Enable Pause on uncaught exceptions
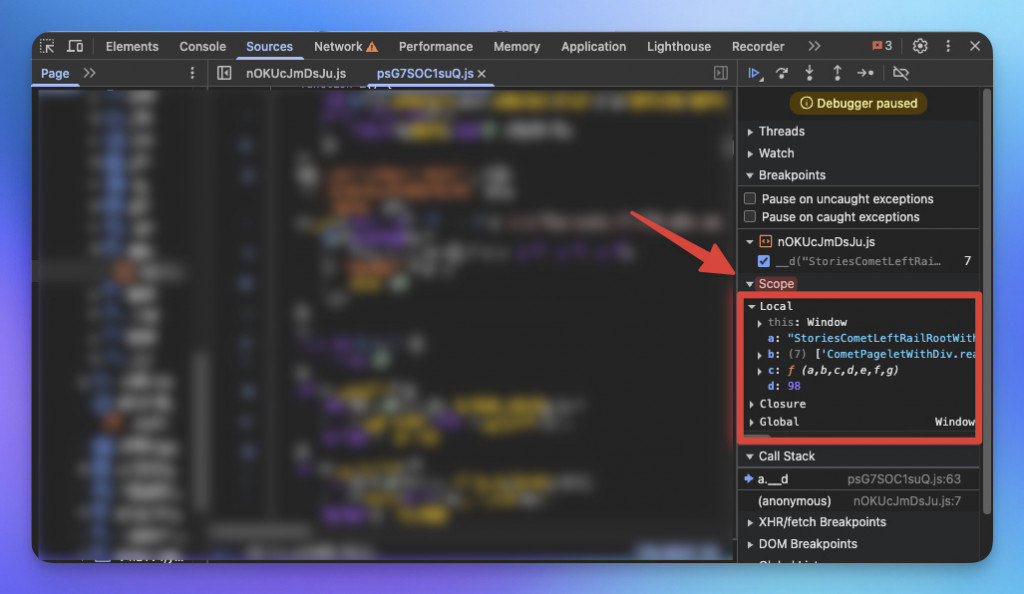Viewport: 1024px width, 594px height. pyautogui.click(x=750, y=198)
